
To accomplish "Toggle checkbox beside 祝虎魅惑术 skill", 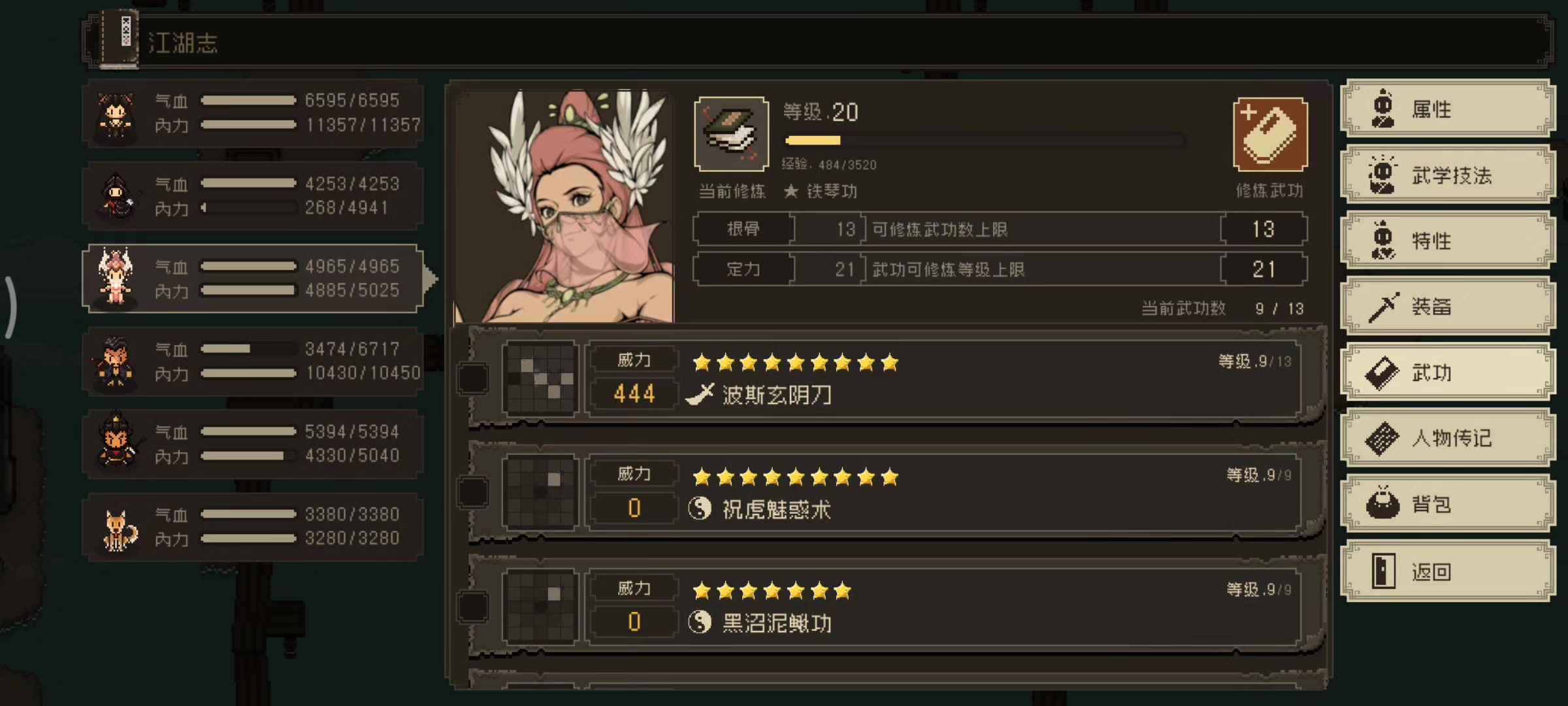I will tap(473, 492).
